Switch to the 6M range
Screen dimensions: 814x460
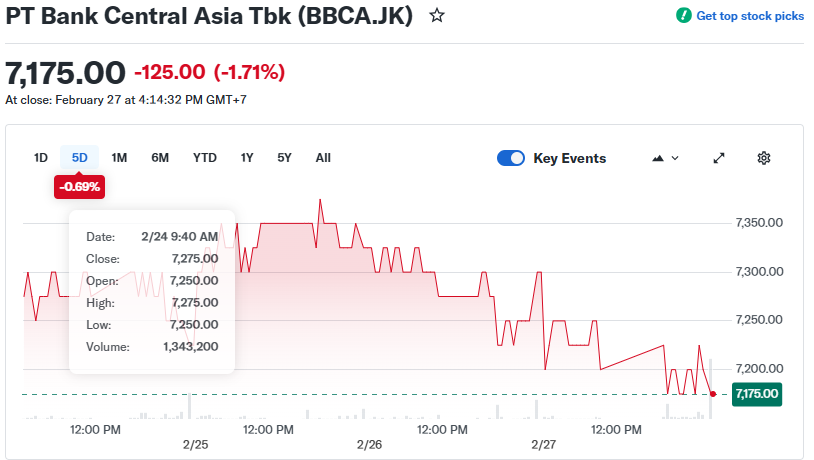pos(160,158)
